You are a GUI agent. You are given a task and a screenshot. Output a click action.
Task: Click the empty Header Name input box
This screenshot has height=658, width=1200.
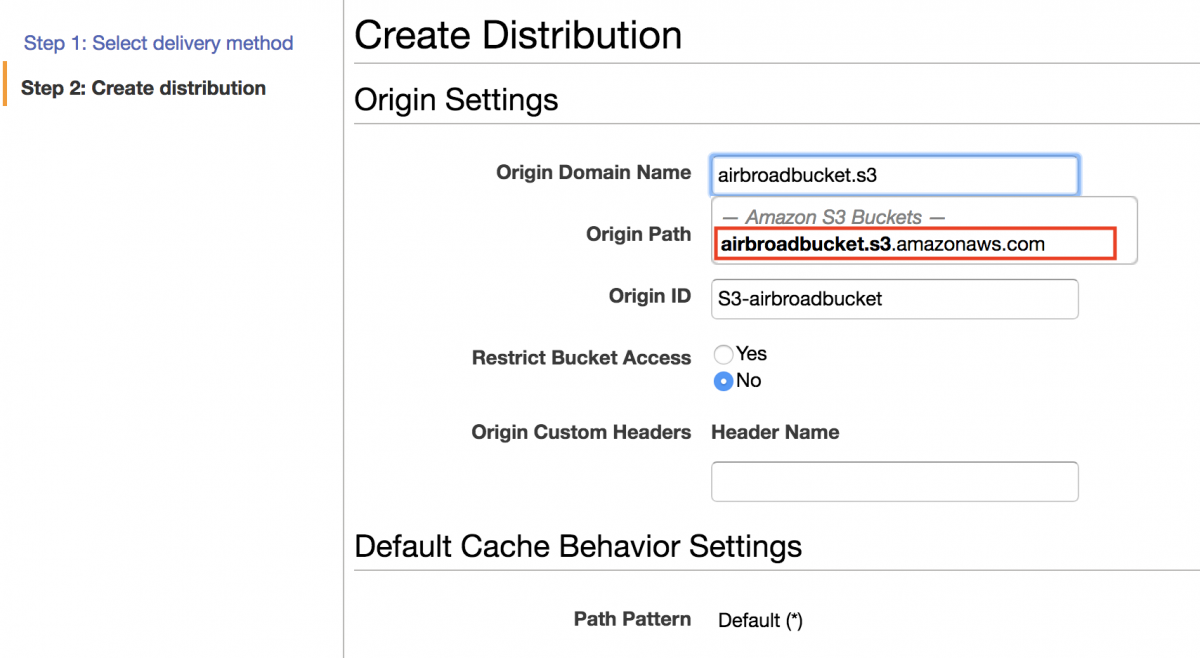coord(893,481)
